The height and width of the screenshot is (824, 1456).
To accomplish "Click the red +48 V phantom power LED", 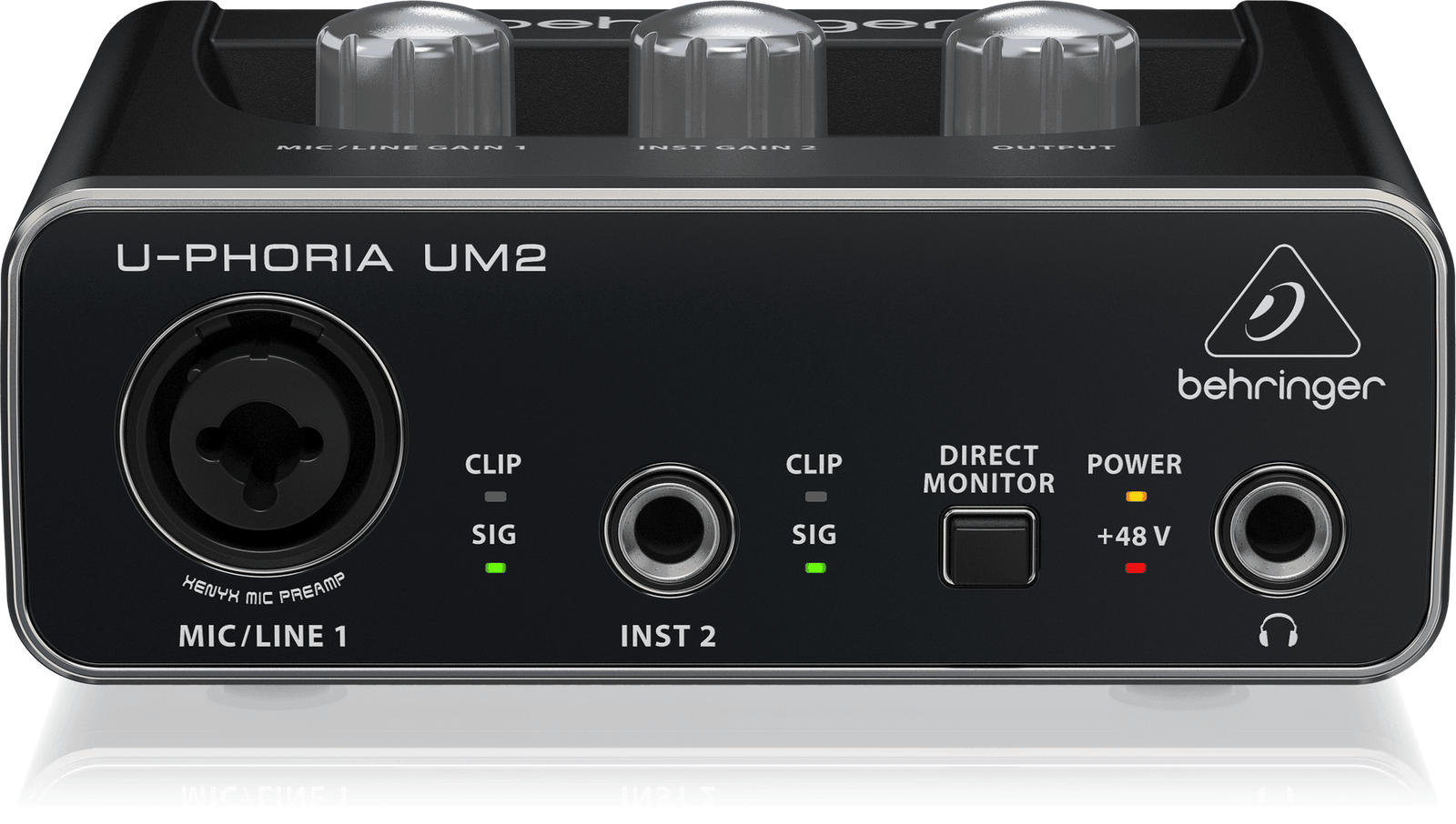I will coord(1135,568).
